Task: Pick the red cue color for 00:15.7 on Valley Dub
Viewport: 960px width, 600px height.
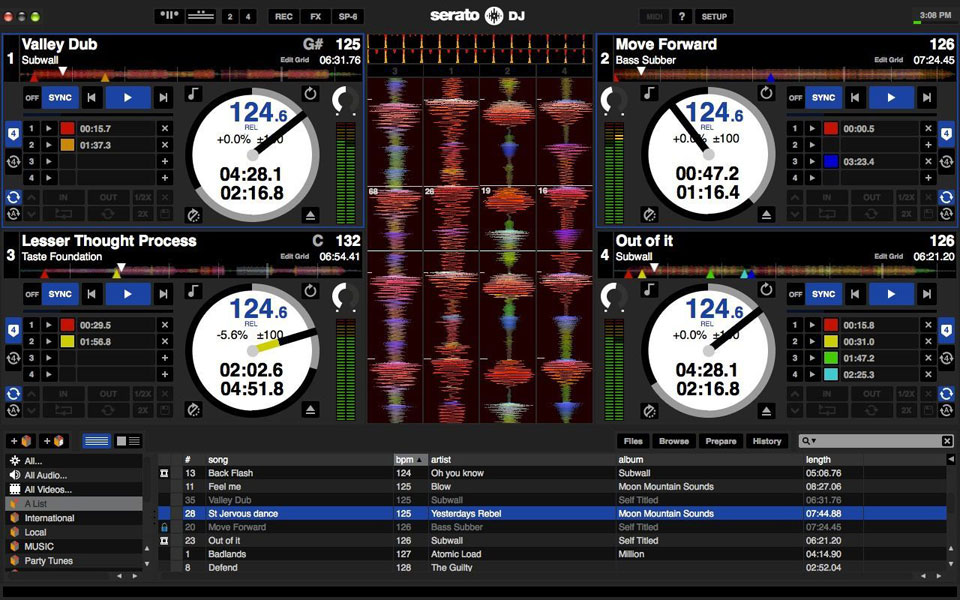Action: tap(67, 129)
